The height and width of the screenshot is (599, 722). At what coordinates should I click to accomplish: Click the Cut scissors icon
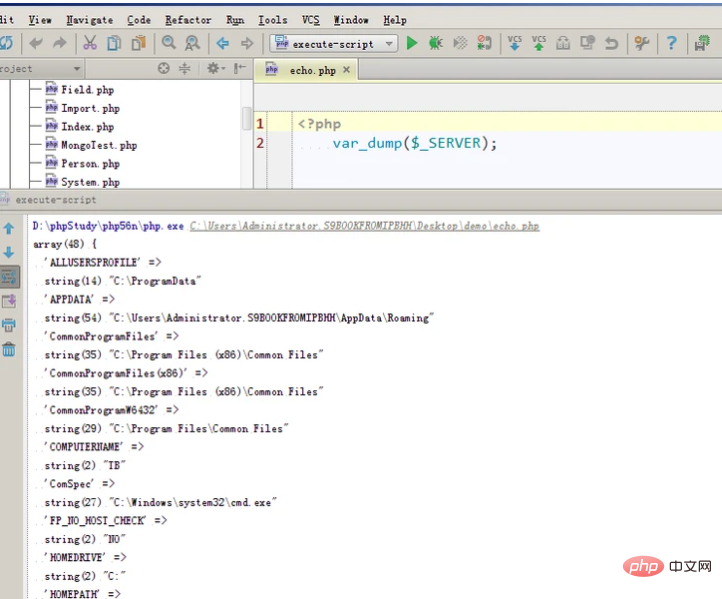click(x=89, y=43)
